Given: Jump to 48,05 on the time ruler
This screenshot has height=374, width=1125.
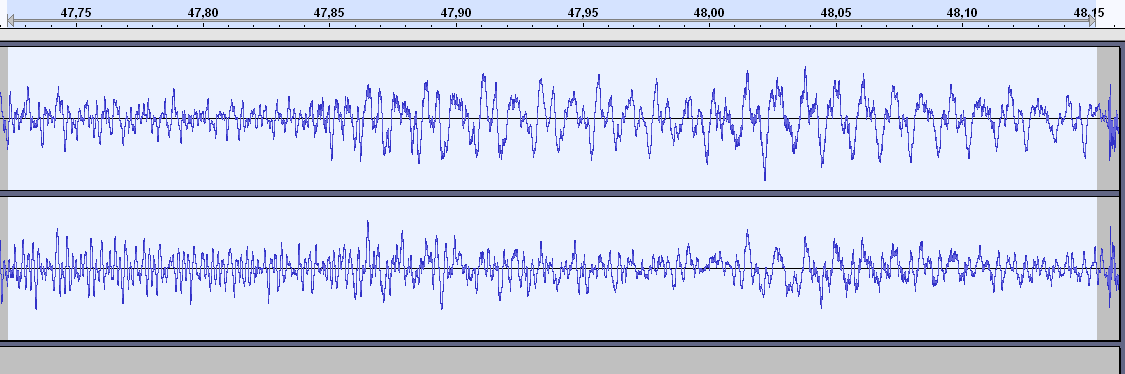Looking at the screenshot, I should click(x=836, y=12).
